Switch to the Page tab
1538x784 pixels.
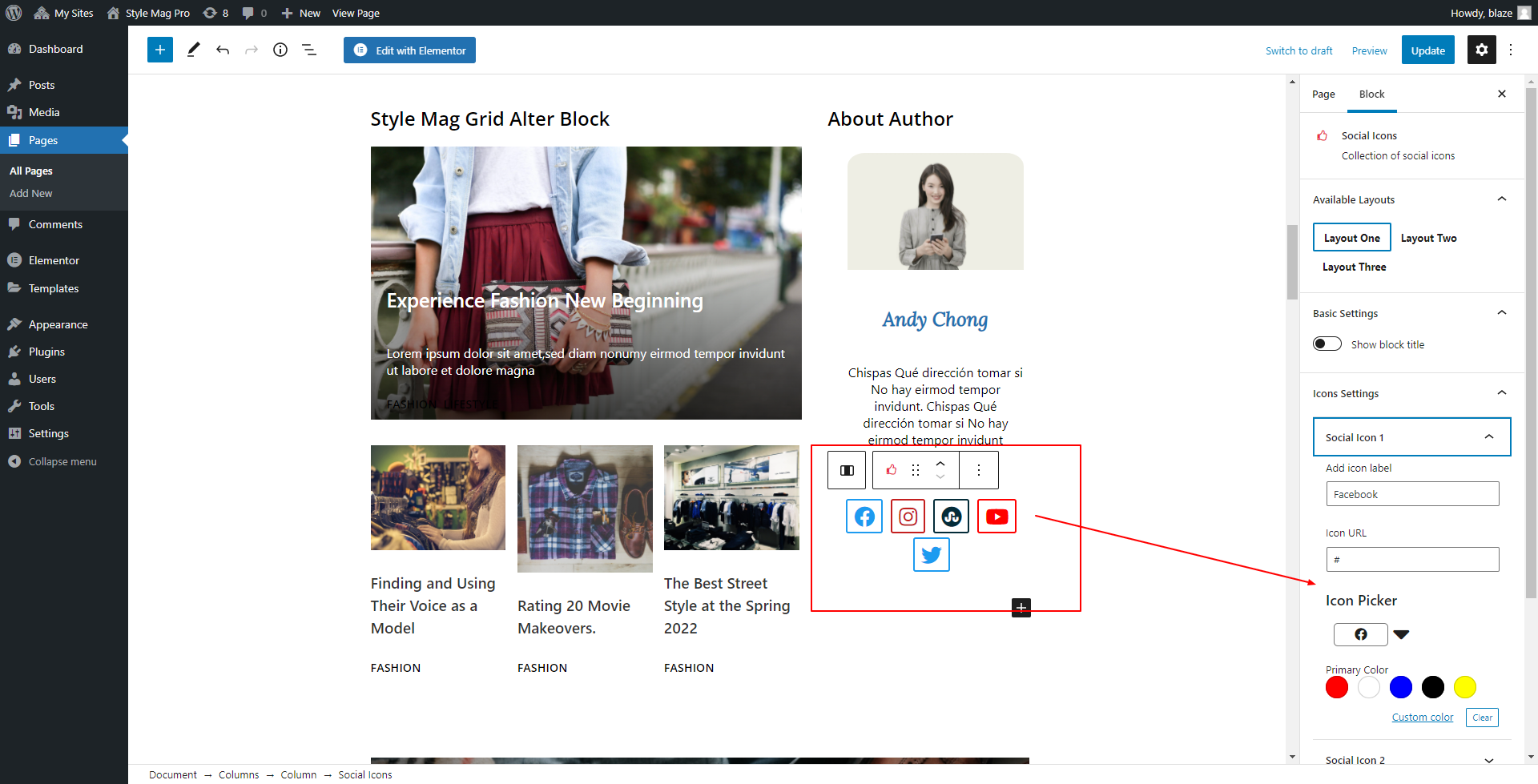[1323, 94]
